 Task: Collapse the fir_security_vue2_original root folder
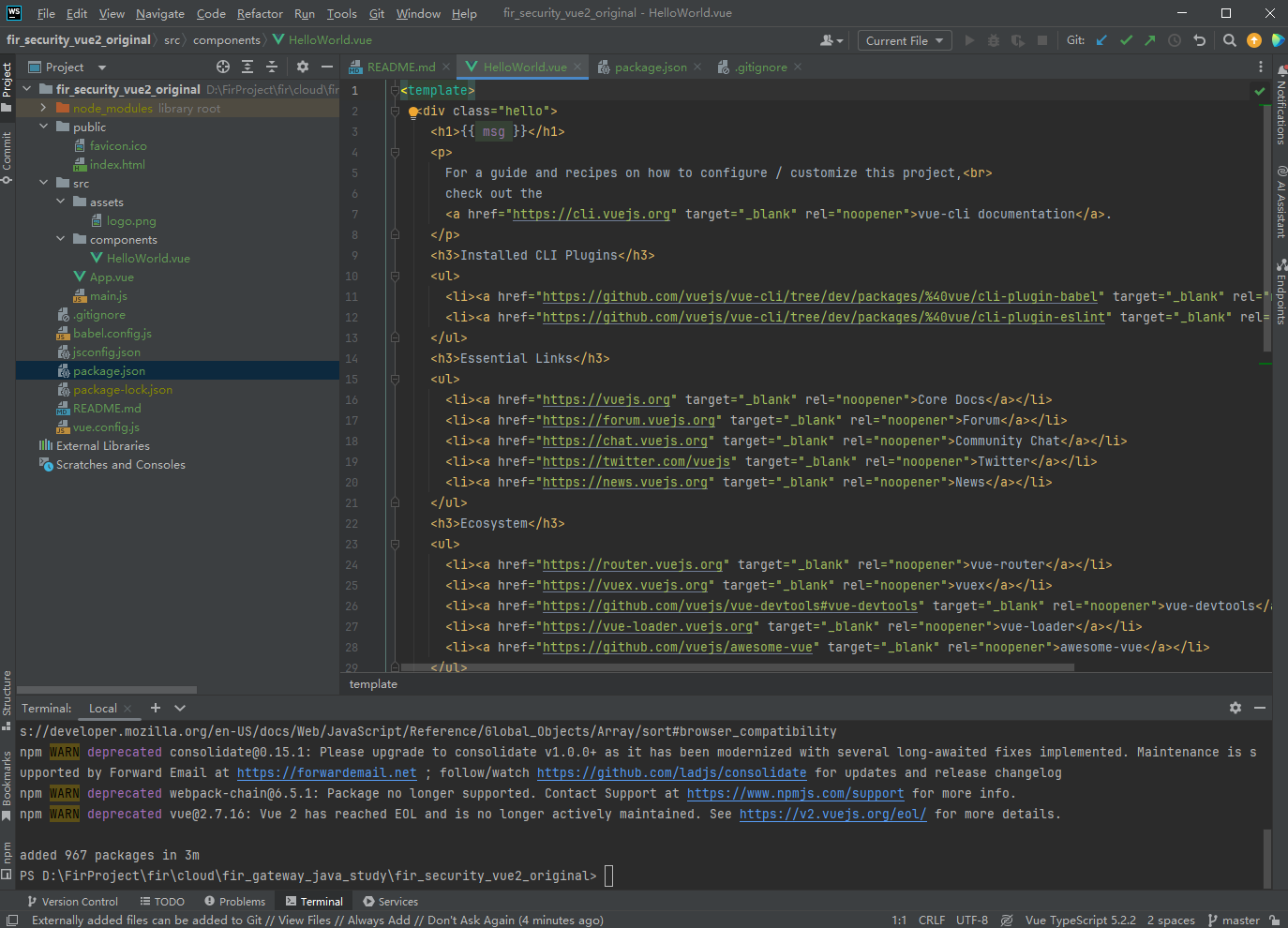click(26, 89)
